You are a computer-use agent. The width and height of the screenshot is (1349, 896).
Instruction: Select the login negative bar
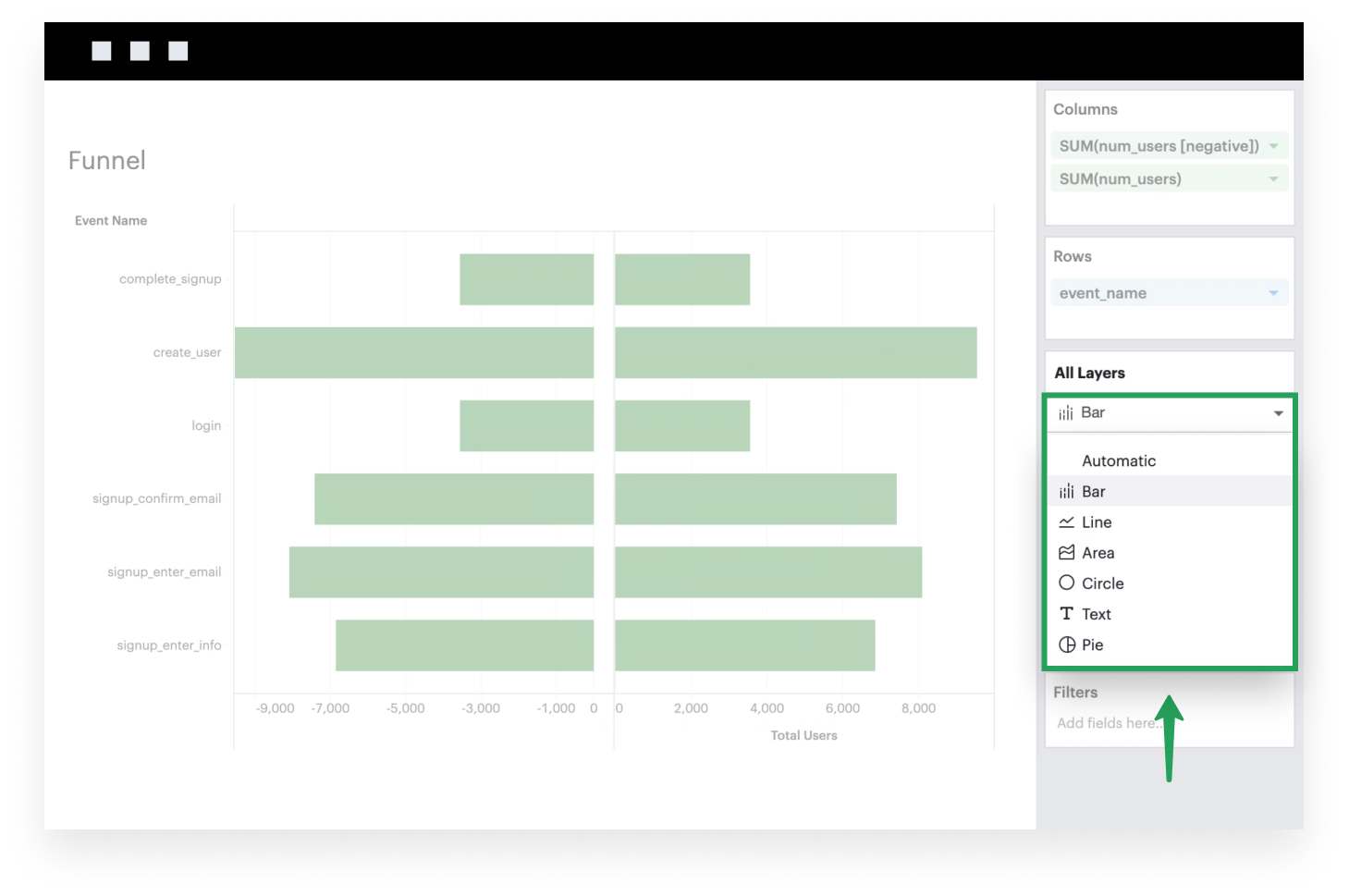pyautogui.click(x=526, y=425)
